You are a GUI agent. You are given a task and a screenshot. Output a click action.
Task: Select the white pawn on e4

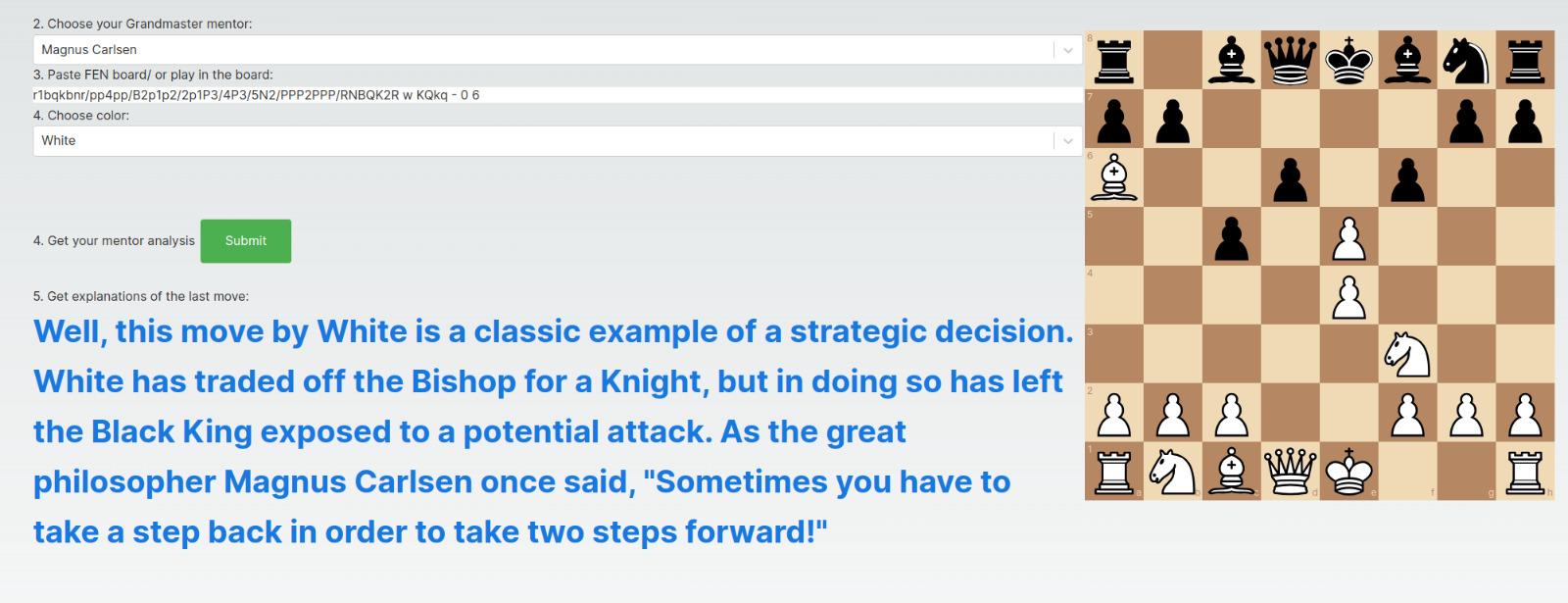pyautogui.click(x=1349, y=295)
